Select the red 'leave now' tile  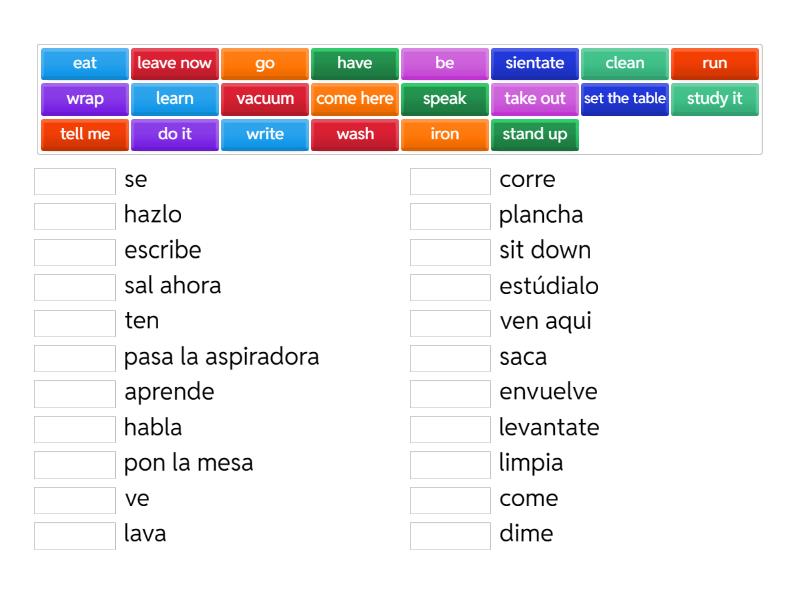(x=175, y=63)
